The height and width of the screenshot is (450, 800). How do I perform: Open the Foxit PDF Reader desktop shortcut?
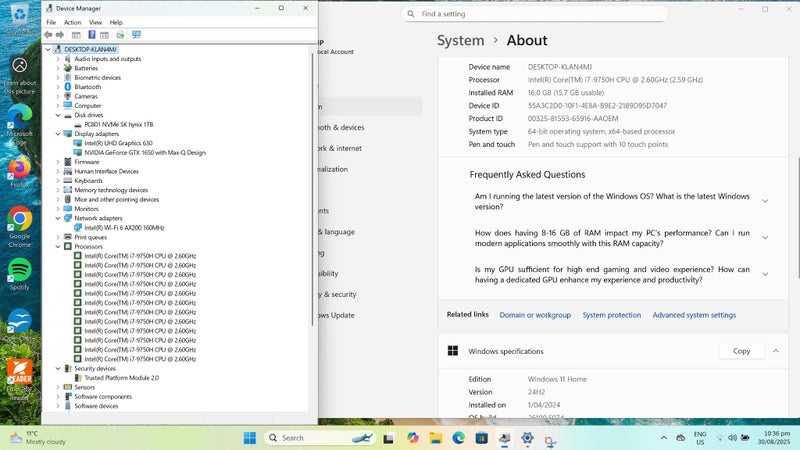tap(20, 380)
